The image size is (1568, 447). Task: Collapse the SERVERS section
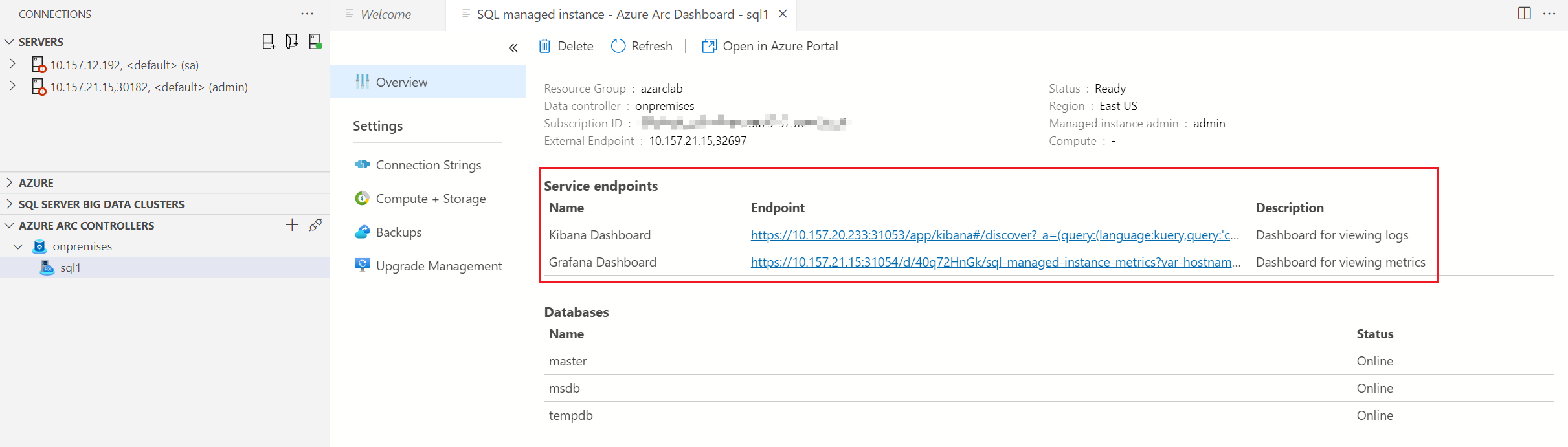(x=9, y=41)
